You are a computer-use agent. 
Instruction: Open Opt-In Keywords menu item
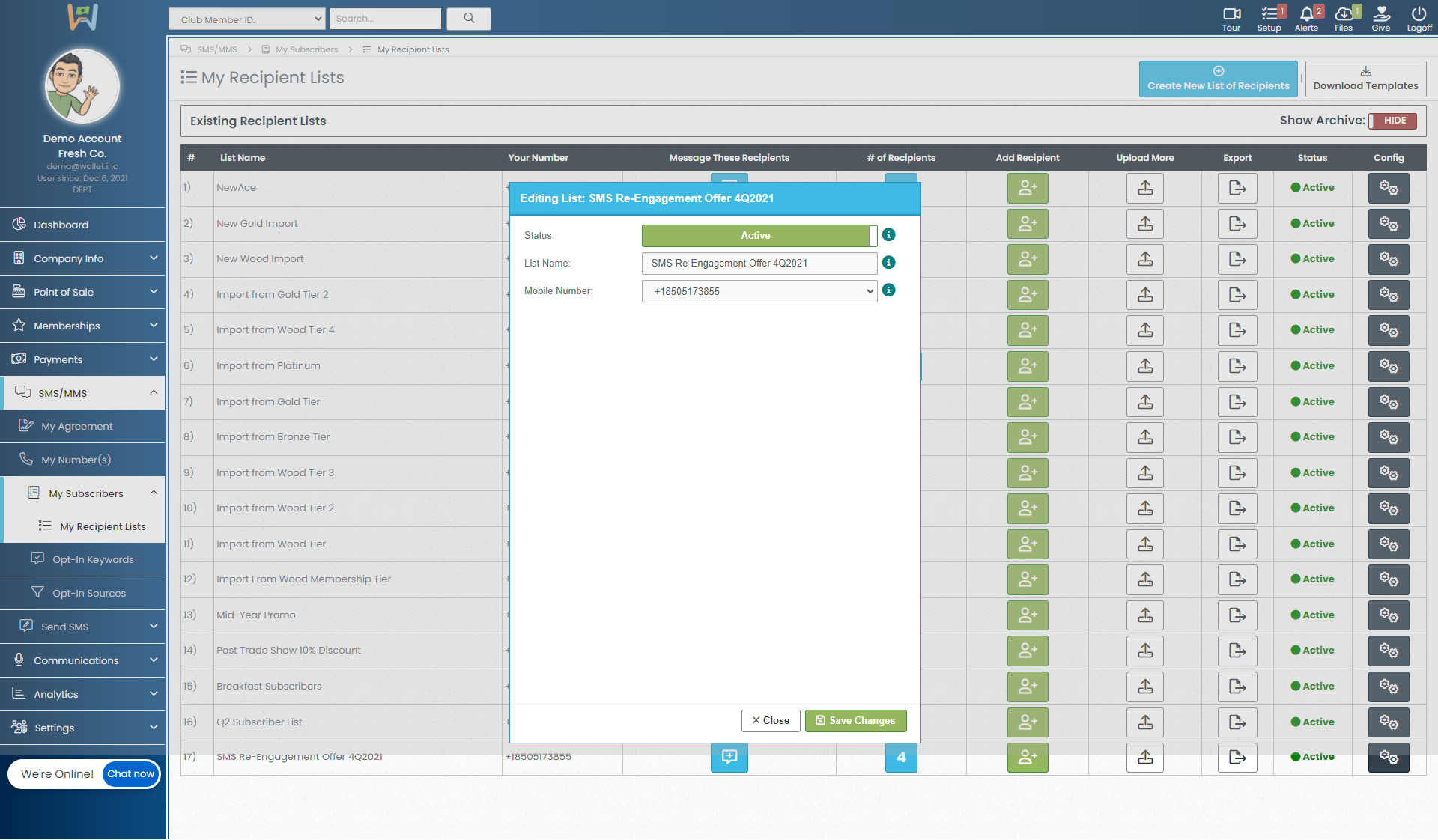[x=93, y=559]
